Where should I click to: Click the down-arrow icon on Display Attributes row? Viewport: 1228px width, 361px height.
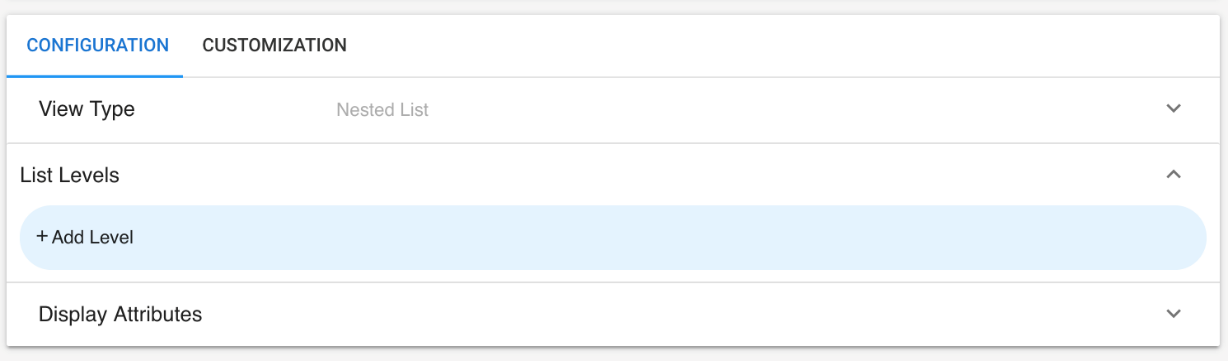click(1174, 314)
